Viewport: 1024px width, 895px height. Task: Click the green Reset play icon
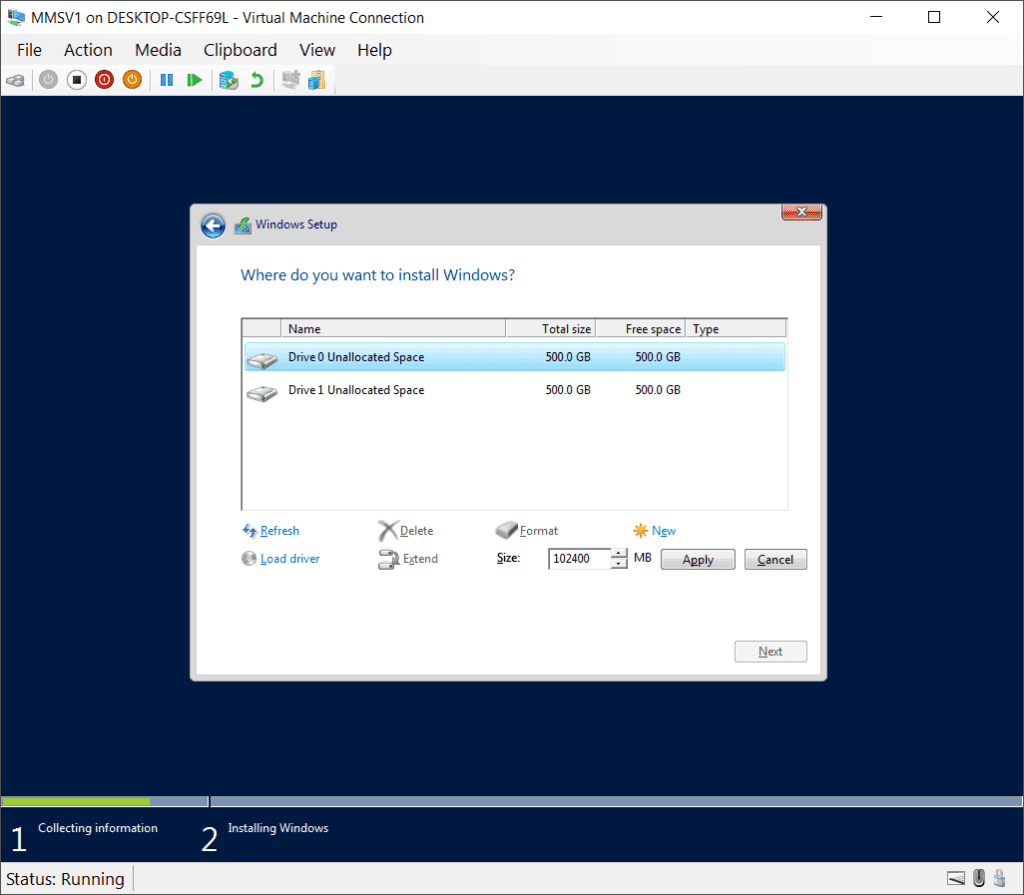click(194, 80)
